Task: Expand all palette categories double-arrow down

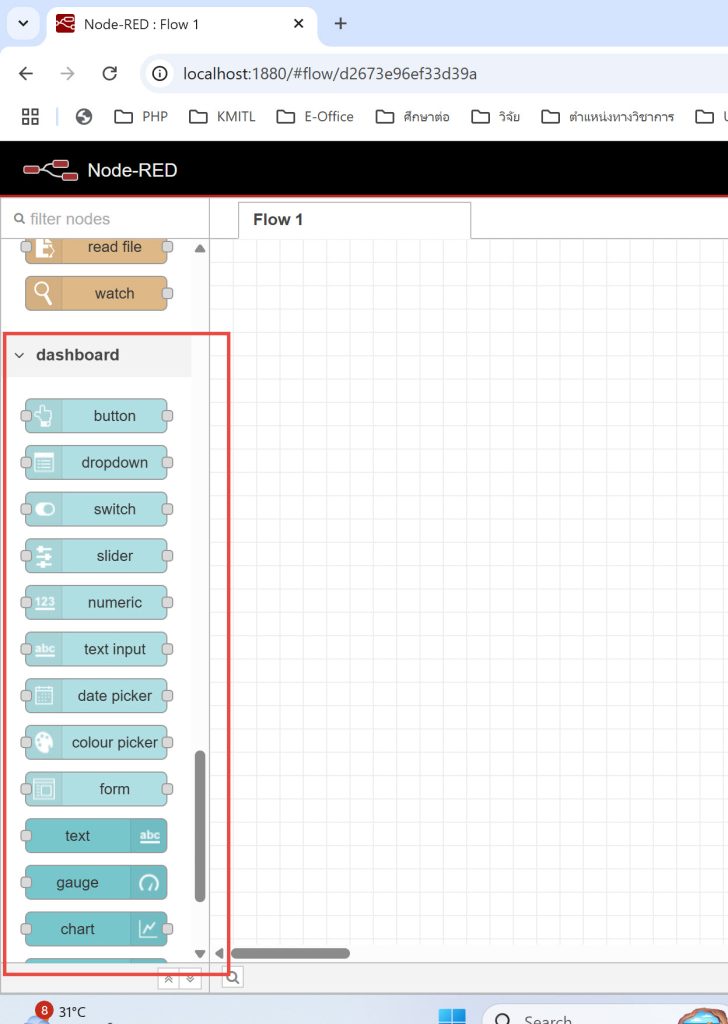Action: 190,978
